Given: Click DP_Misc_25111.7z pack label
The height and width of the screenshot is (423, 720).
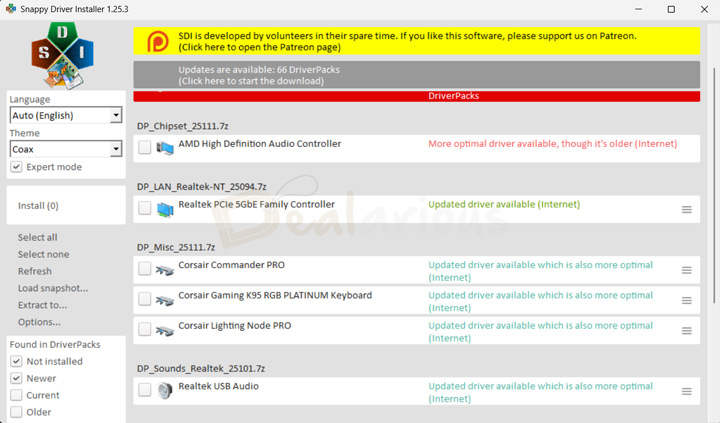Looking at the screenshot, I should pos(176,248).
